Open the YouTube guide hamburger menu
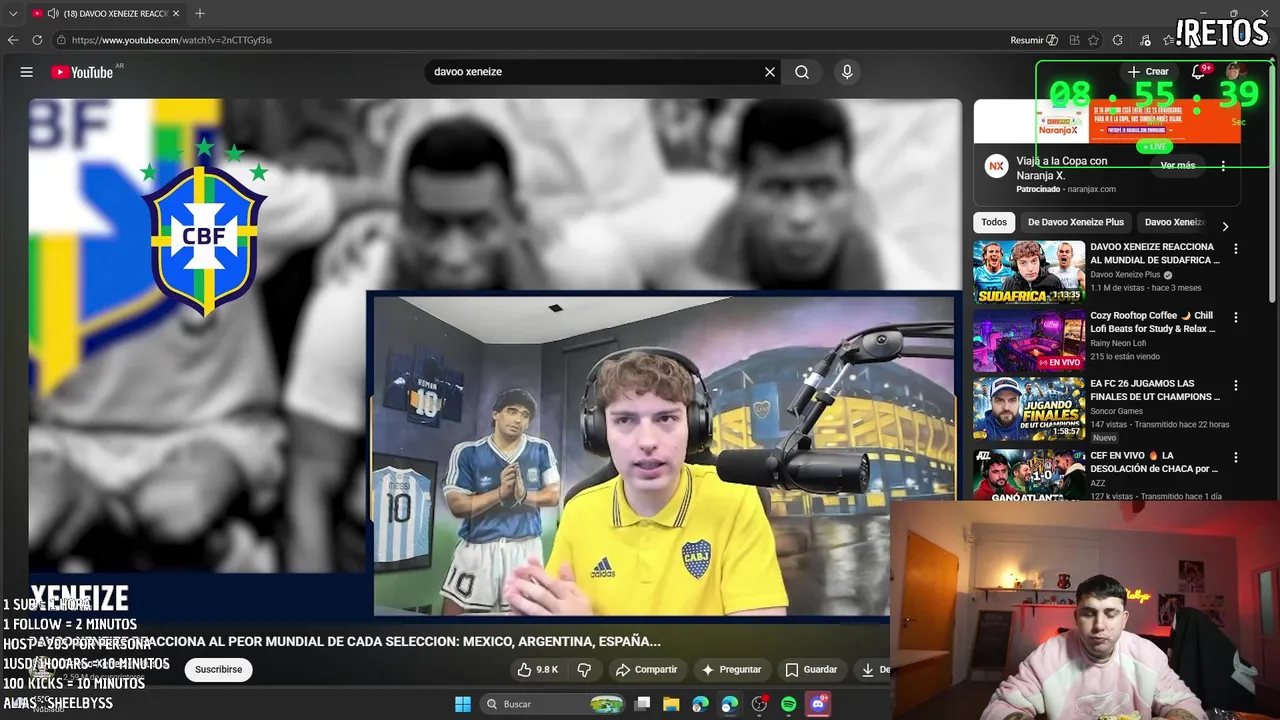 (x=27, y=72)
